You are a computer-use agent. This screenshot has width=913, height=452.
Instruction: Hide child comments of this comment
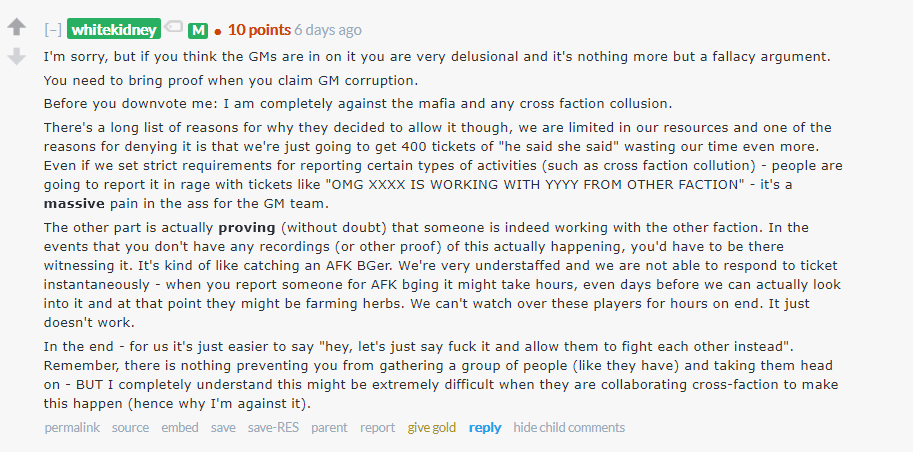click(569, 427)
